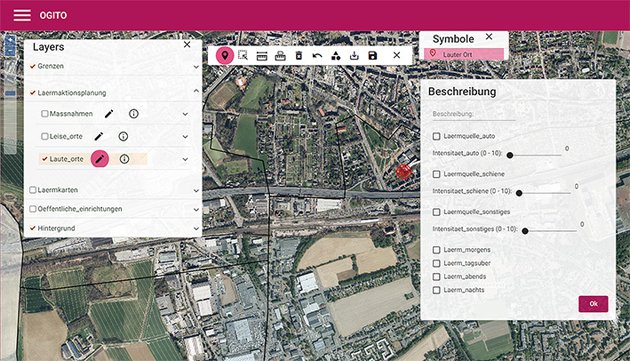Tick the Leise_orte layer checkbox
630x361 pixels.
point(45,136)
